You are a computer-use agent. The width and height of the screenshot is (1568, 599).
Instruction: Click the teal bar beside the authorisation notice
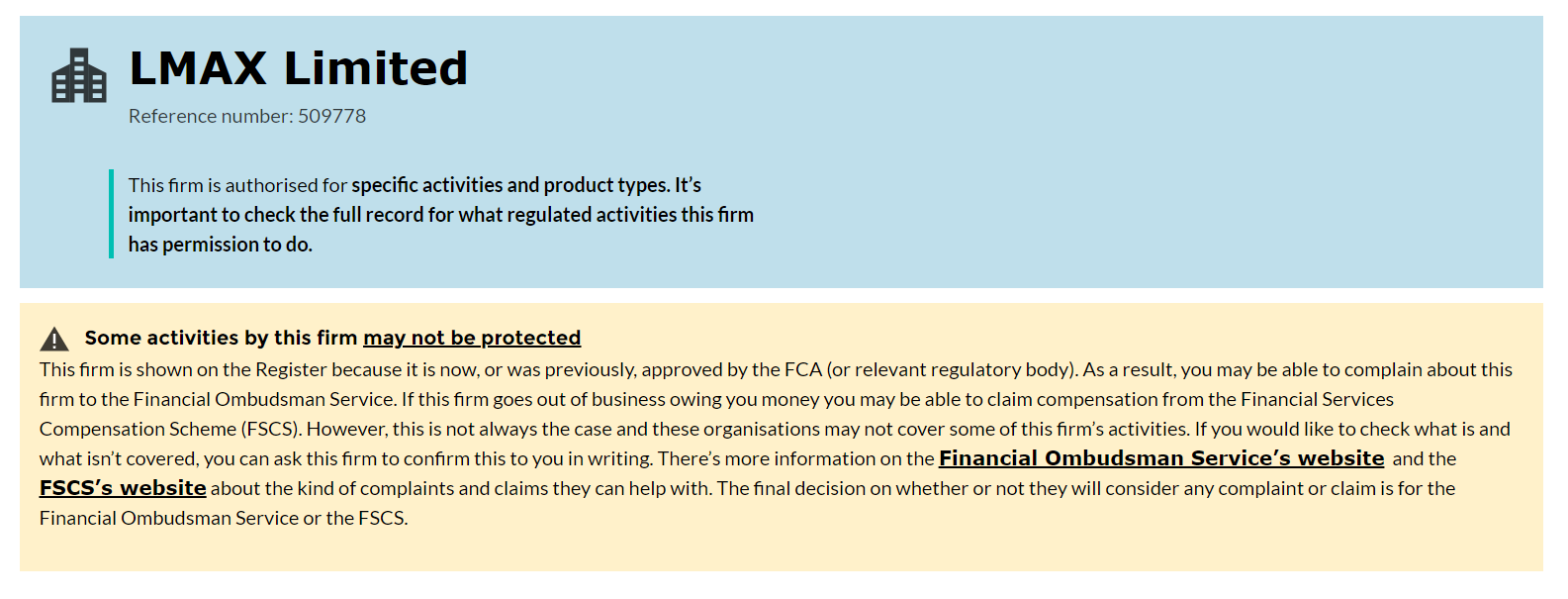coord(111,214)
